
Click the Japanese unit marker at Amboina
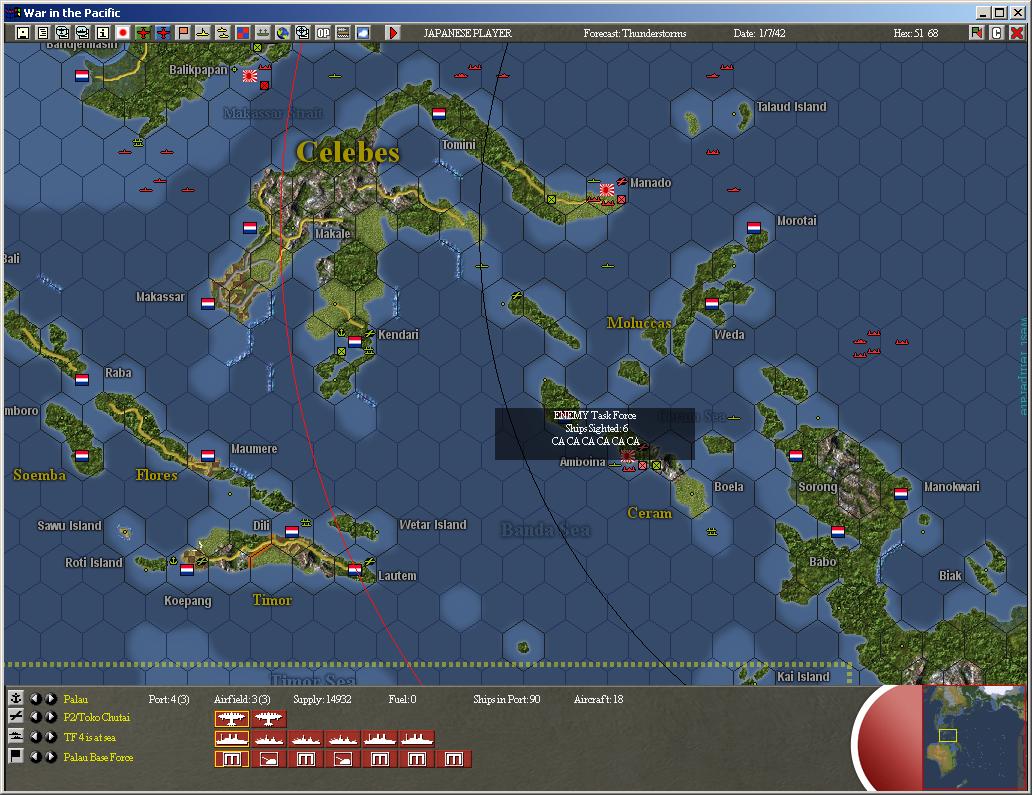[628, 455]
